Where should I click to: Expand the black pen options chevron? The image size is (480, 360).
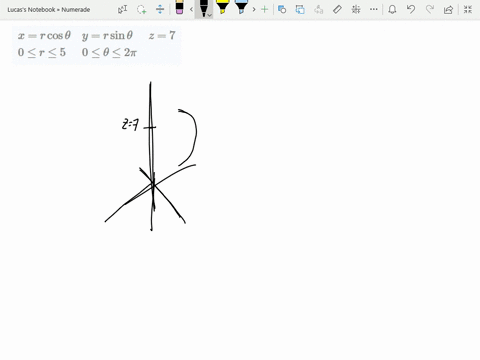[x=209, y=15]
